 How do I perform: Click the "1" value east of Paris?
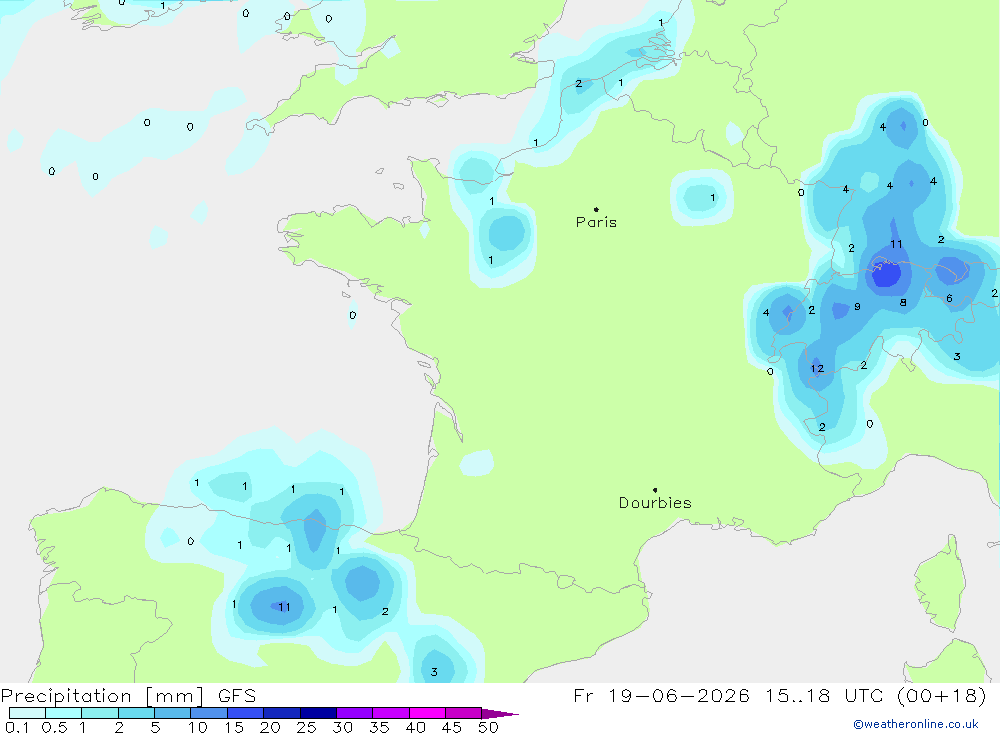pyautogui.click(x=712, y=198)
